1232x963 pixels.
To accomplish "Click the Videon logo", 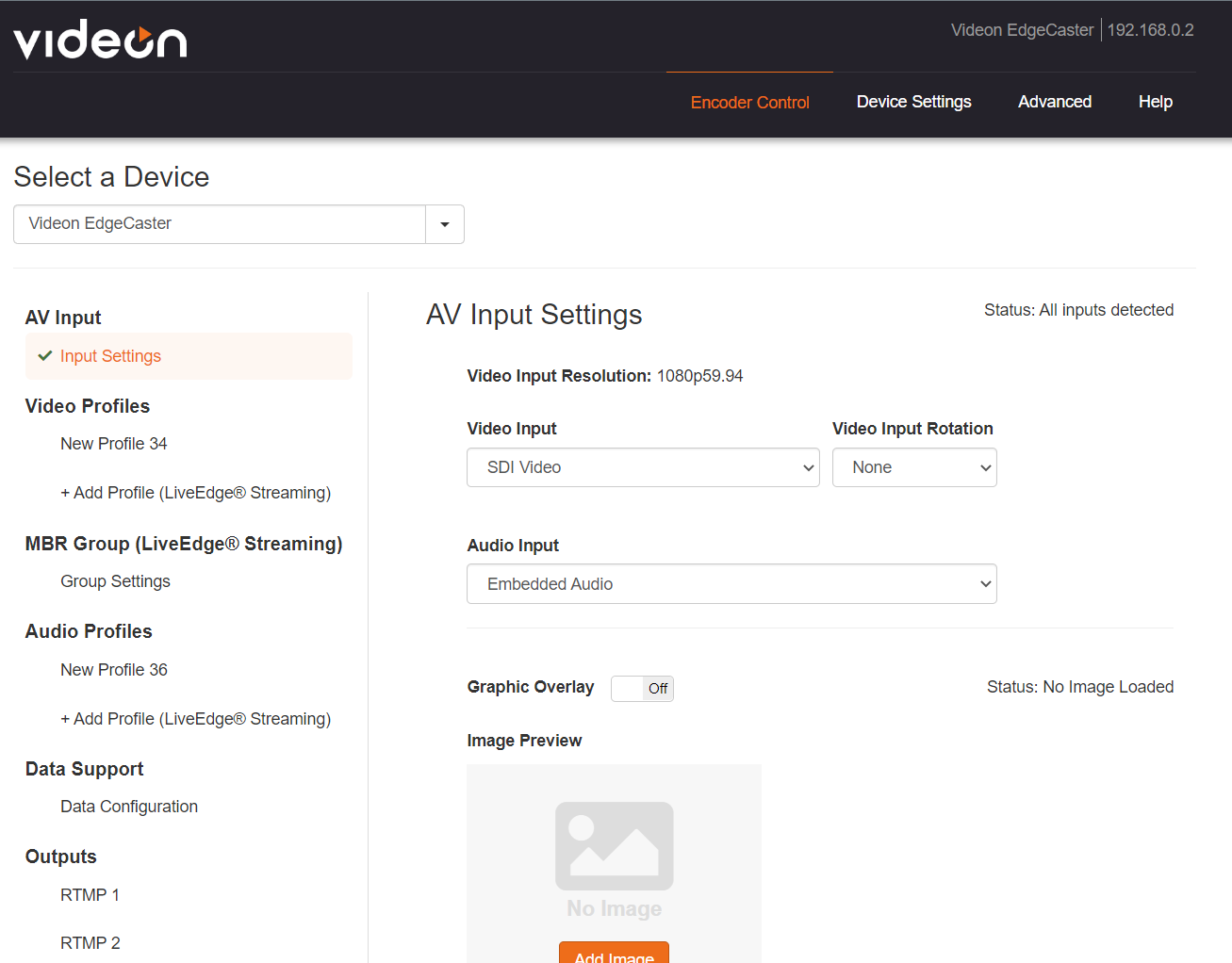I will coord(100,40).
